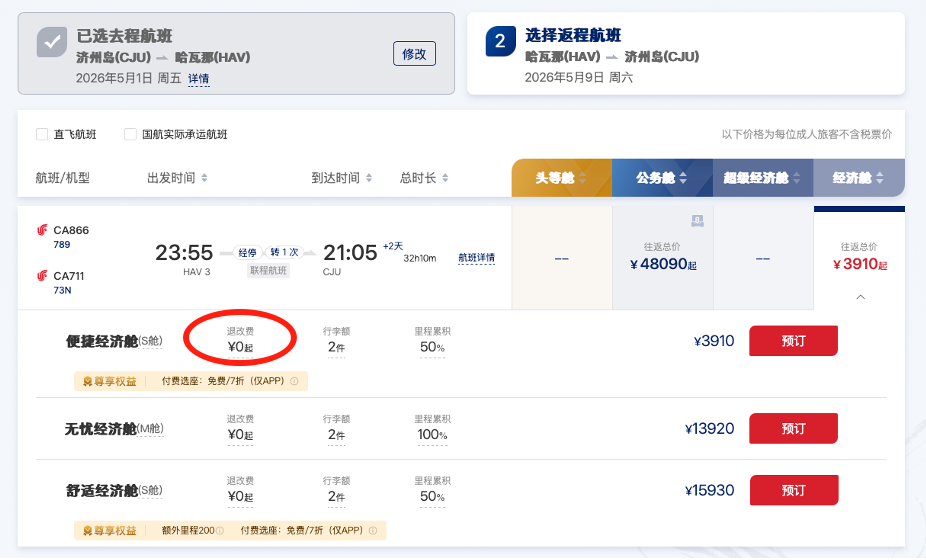Enable the 国航实际承运航班 checkbox
The height and width of the screenshot is (560, 926).
tap(130, 134)
